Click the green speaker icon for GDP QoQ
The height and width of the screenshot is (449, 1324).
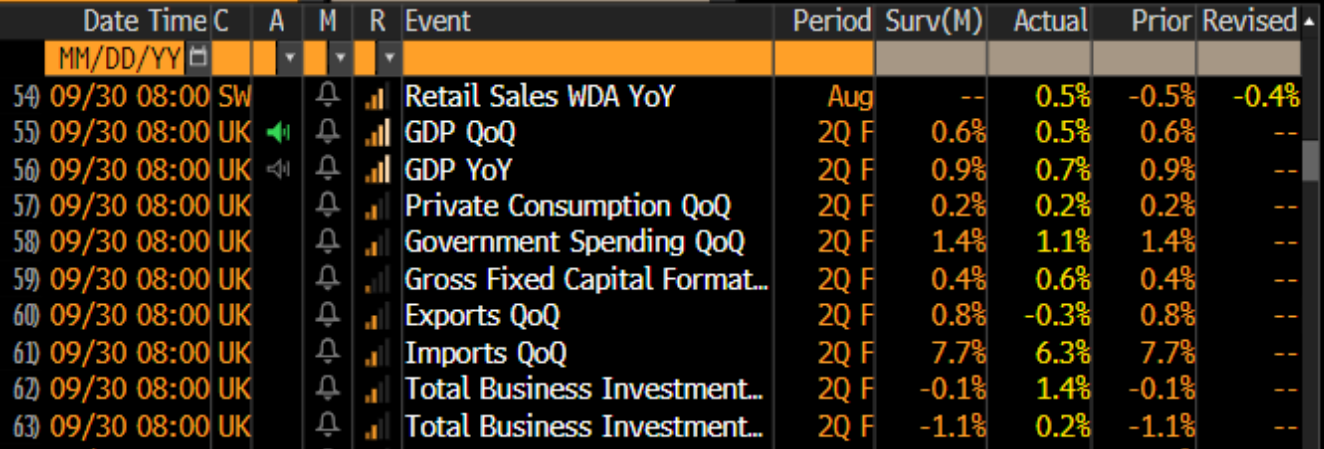tap(278, 133)
